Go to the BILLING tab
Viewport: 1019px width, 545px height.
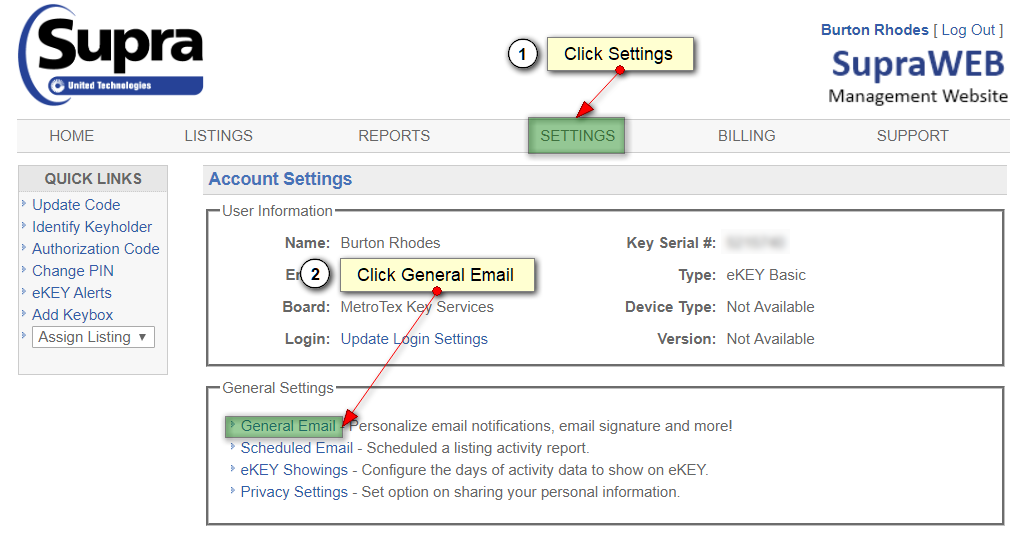(x=746, y=136)
